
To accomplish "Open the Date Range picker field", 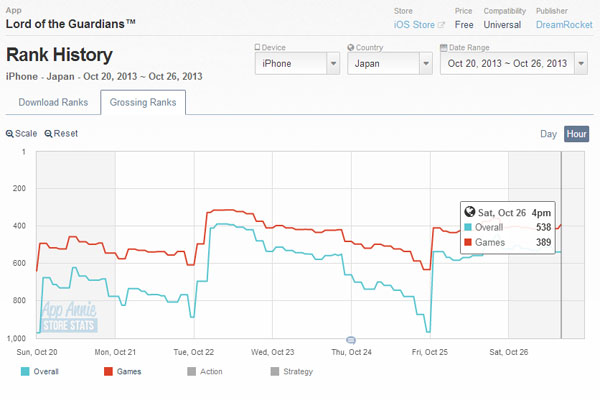I will pos(514,64).
